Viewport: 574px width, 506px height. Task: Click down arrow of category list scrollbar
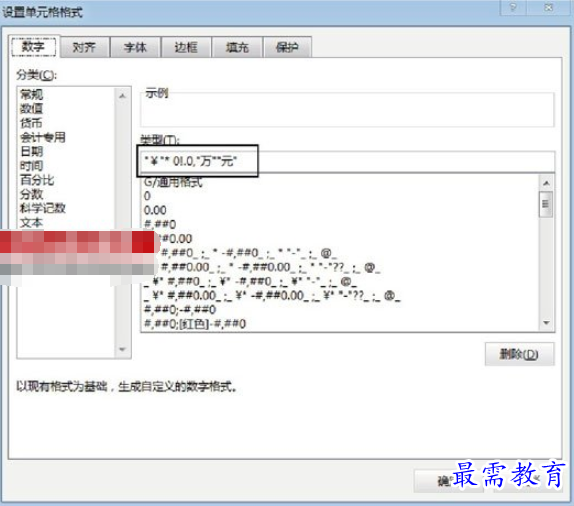(123, 350)
